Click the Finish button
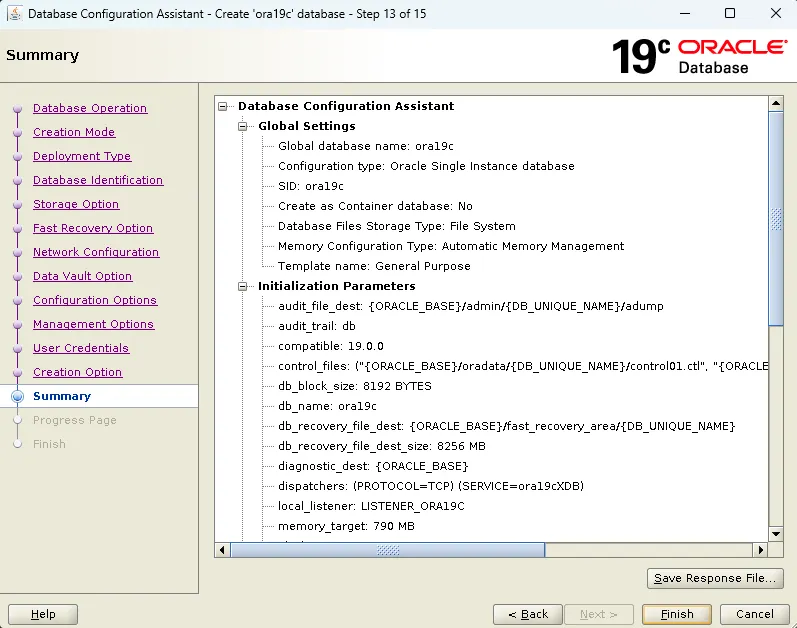The image size is (797, 628). click(x=677, y=614)
